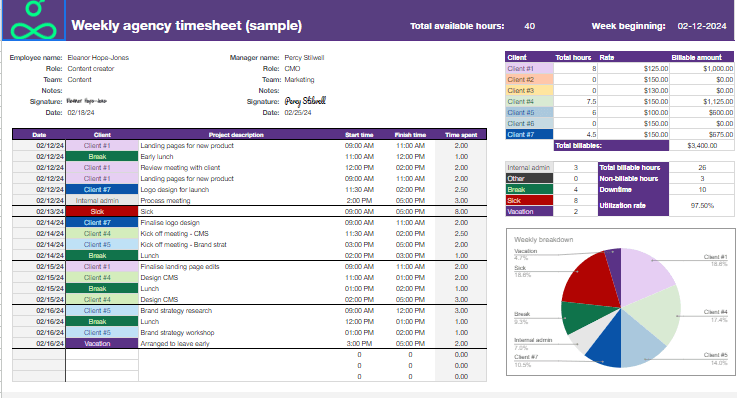This screenshot has height=398, width=737.
Task: Click the purple 'Vacation' category label in summary
Action: coord(529,211)
